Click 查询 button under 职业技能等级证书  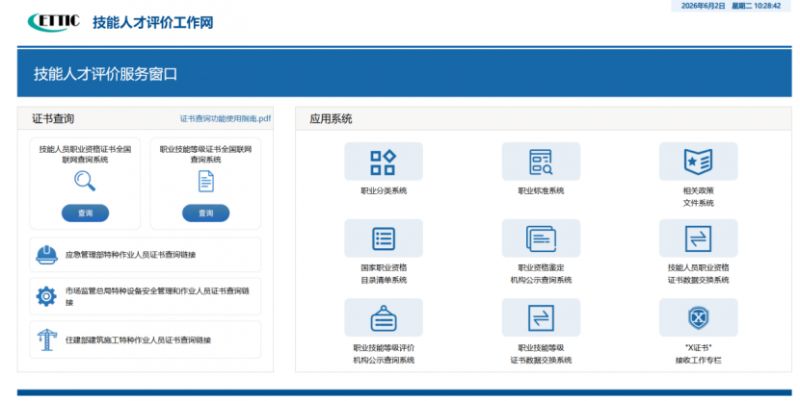[x=206, y=213]
